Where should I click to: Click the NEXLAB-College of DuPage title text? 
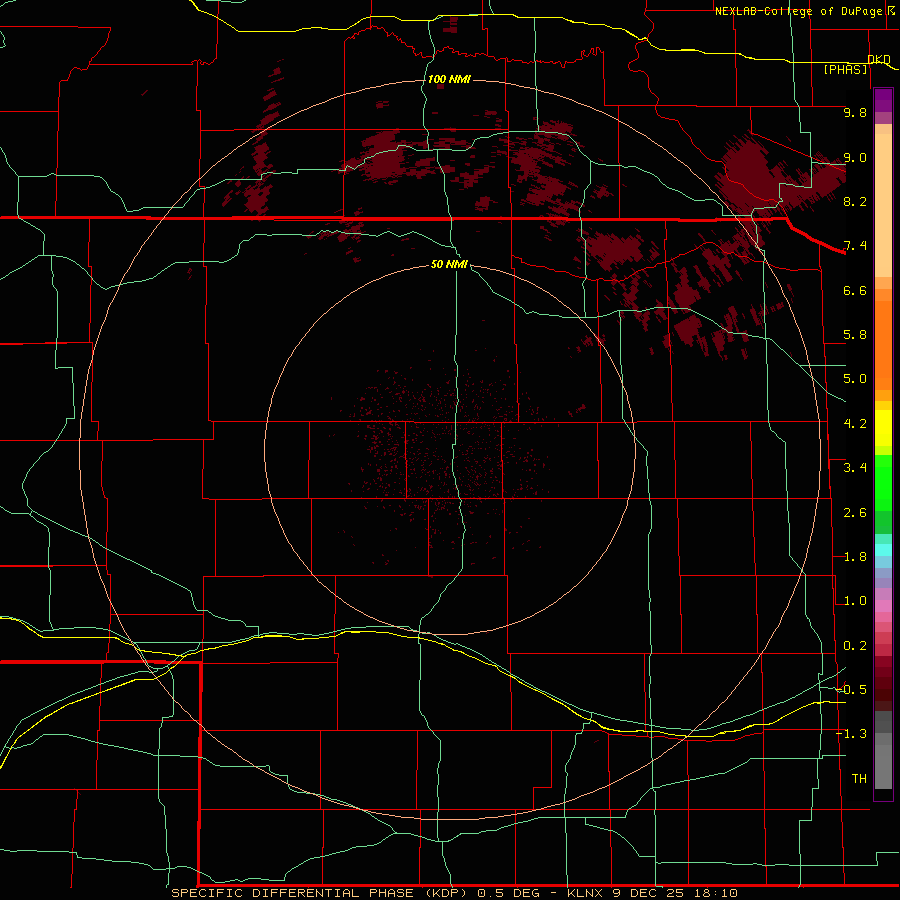pyautogui.click(x=798, y=11)
